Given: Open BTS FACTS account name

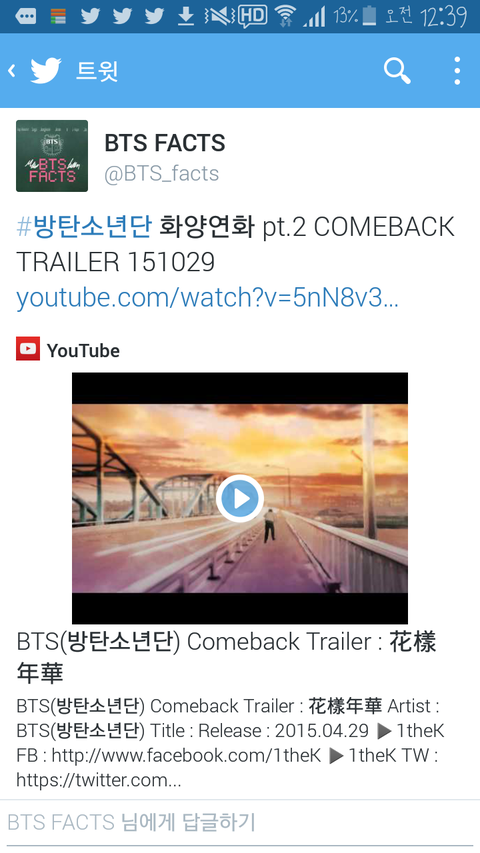Looking at the screenshot, I should click(165, 143).
